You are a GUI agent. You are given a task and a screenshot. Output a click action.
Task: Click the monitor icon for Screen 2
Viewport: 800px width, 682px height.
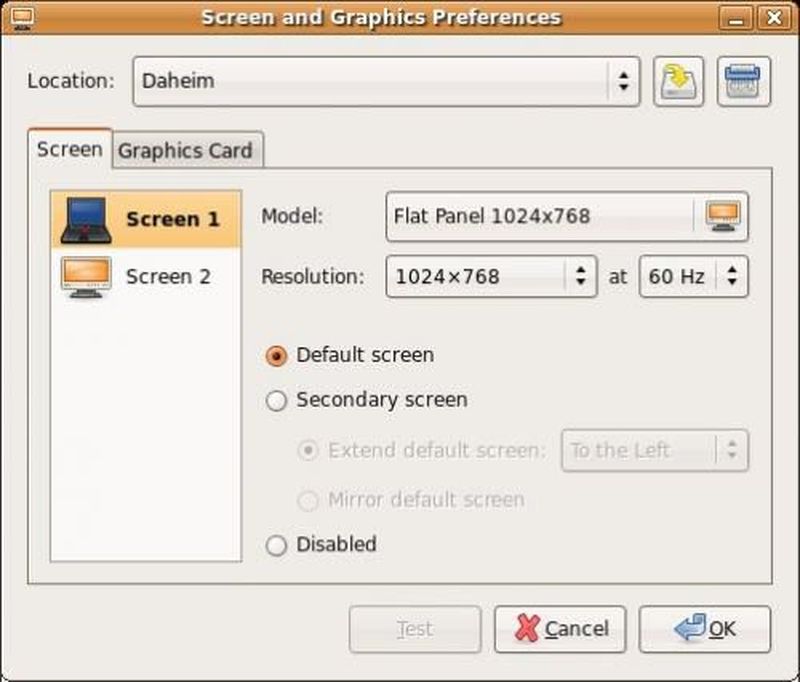pos(85,277)
